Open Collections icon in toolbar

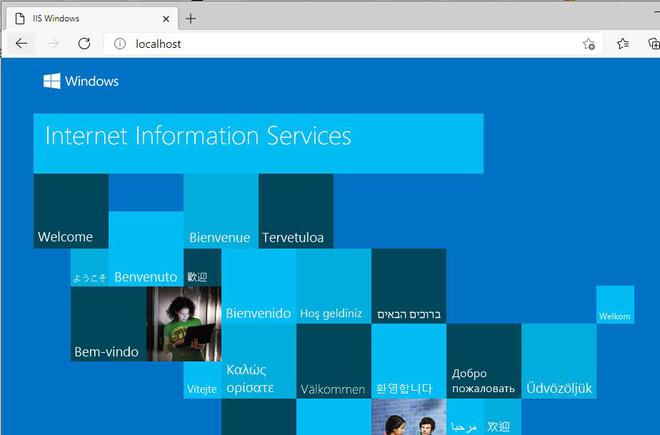pyautogui.click(x=654, y=43)
